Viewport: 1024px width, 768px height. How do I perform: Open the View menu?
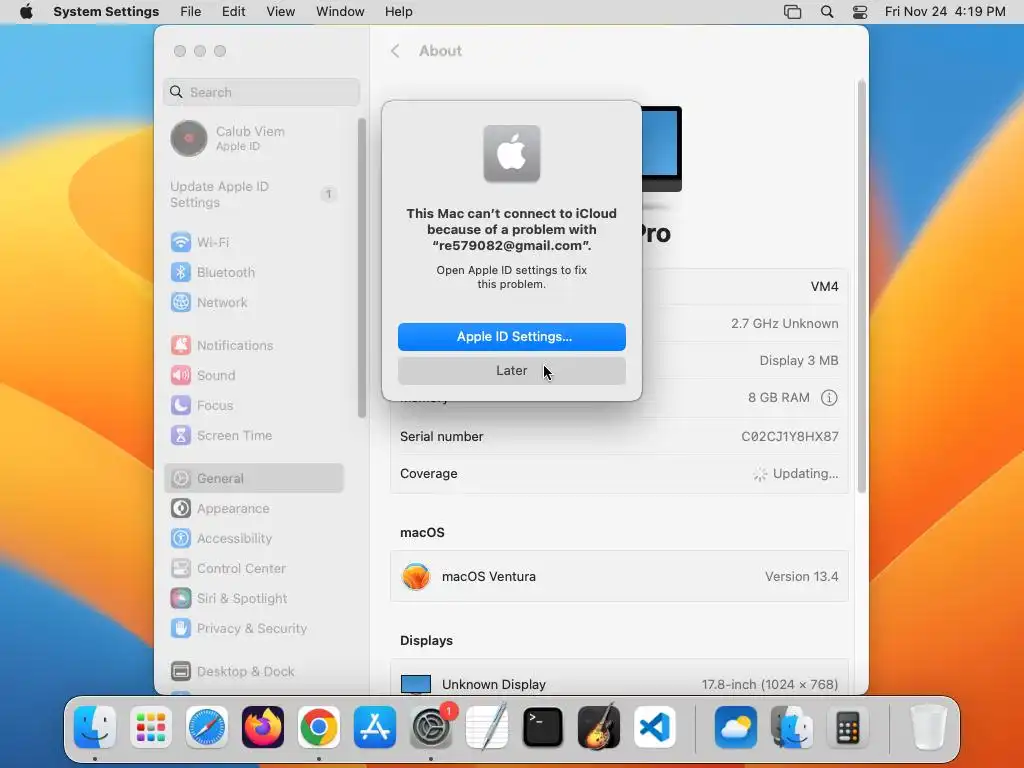click(281, 12)
